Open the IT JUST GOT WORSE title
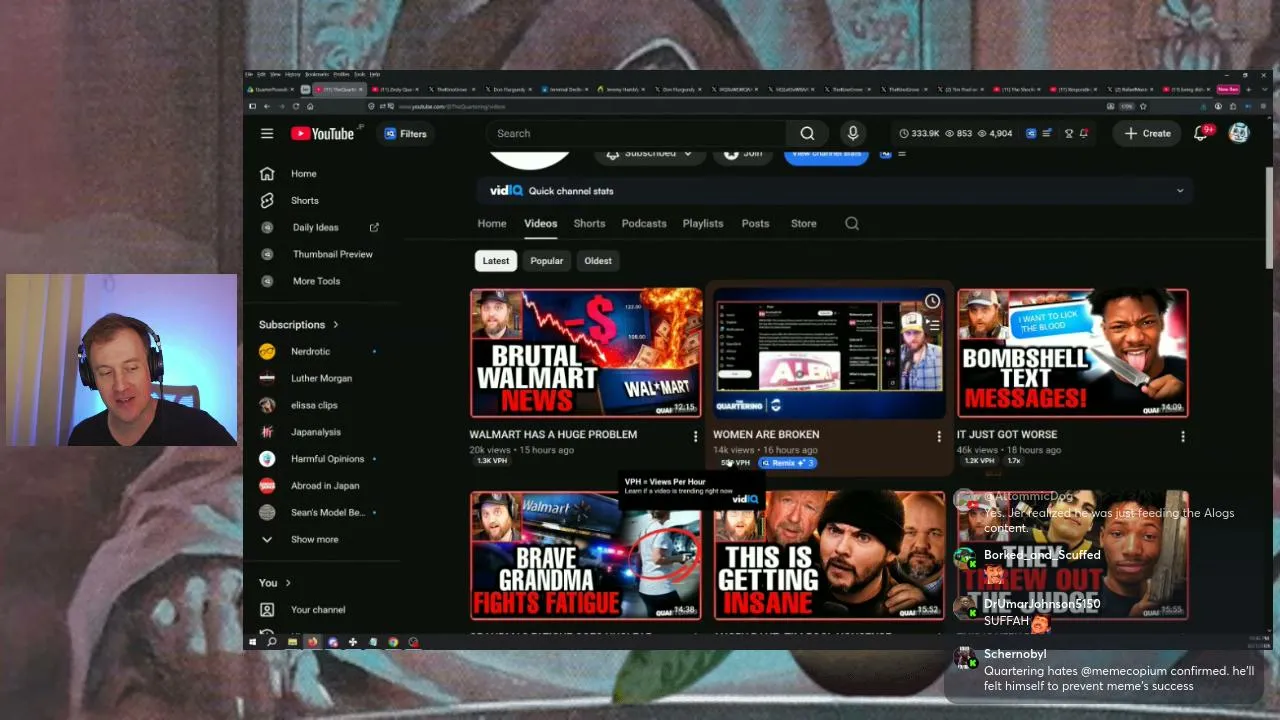Image resolution: width=1280 pixels, height=720 pixels. (1007, 435)
